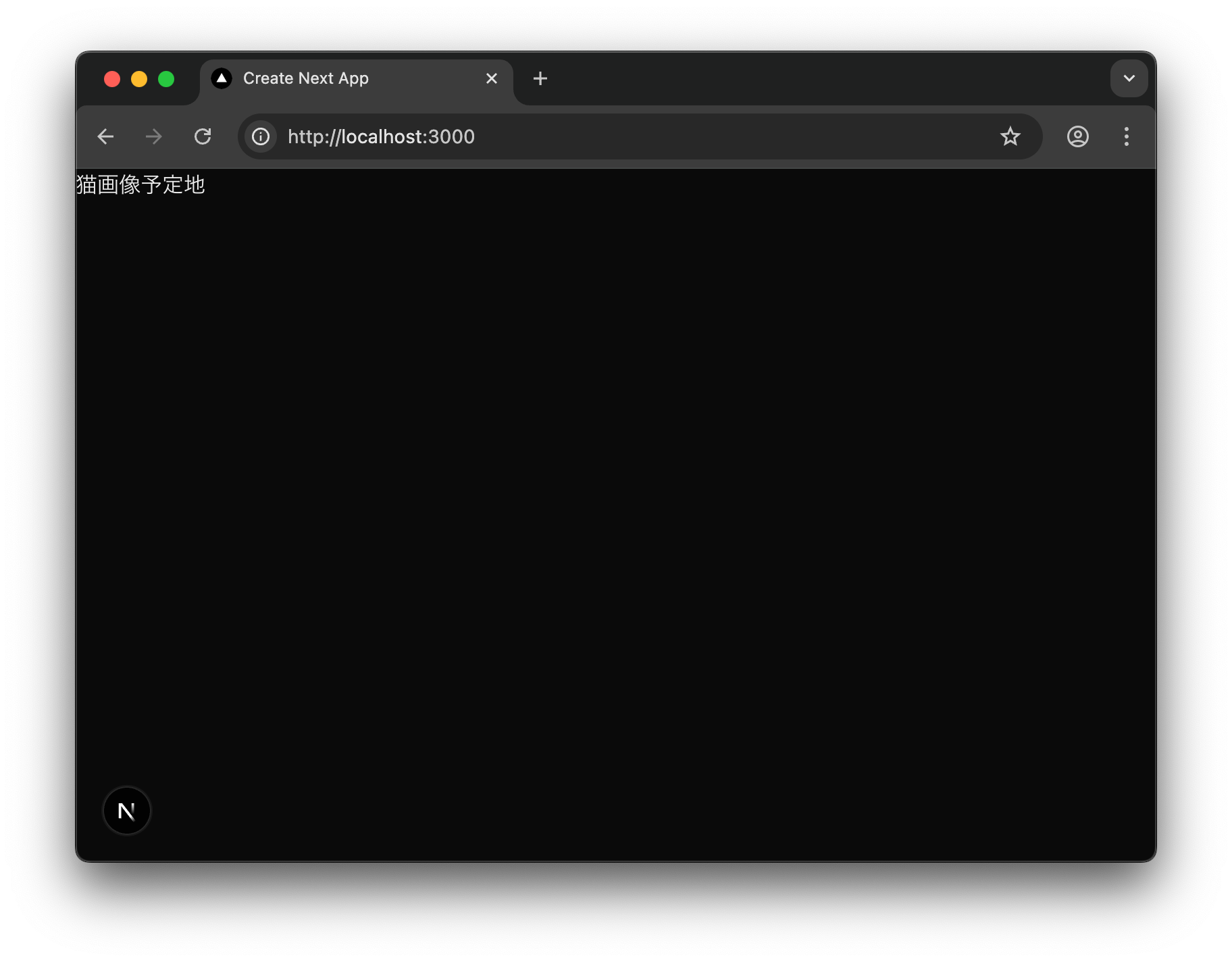Open site information via the info icon

259,136
